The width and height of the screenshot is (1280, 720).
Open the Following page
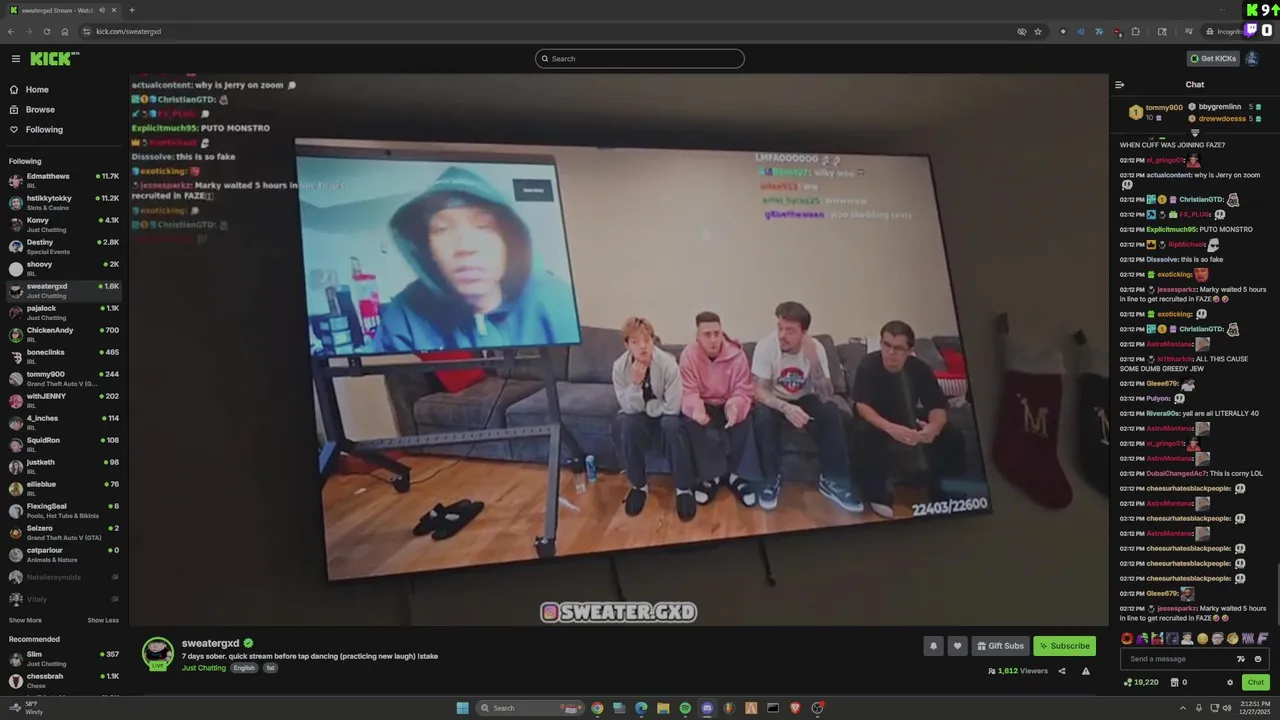point(64,130)
